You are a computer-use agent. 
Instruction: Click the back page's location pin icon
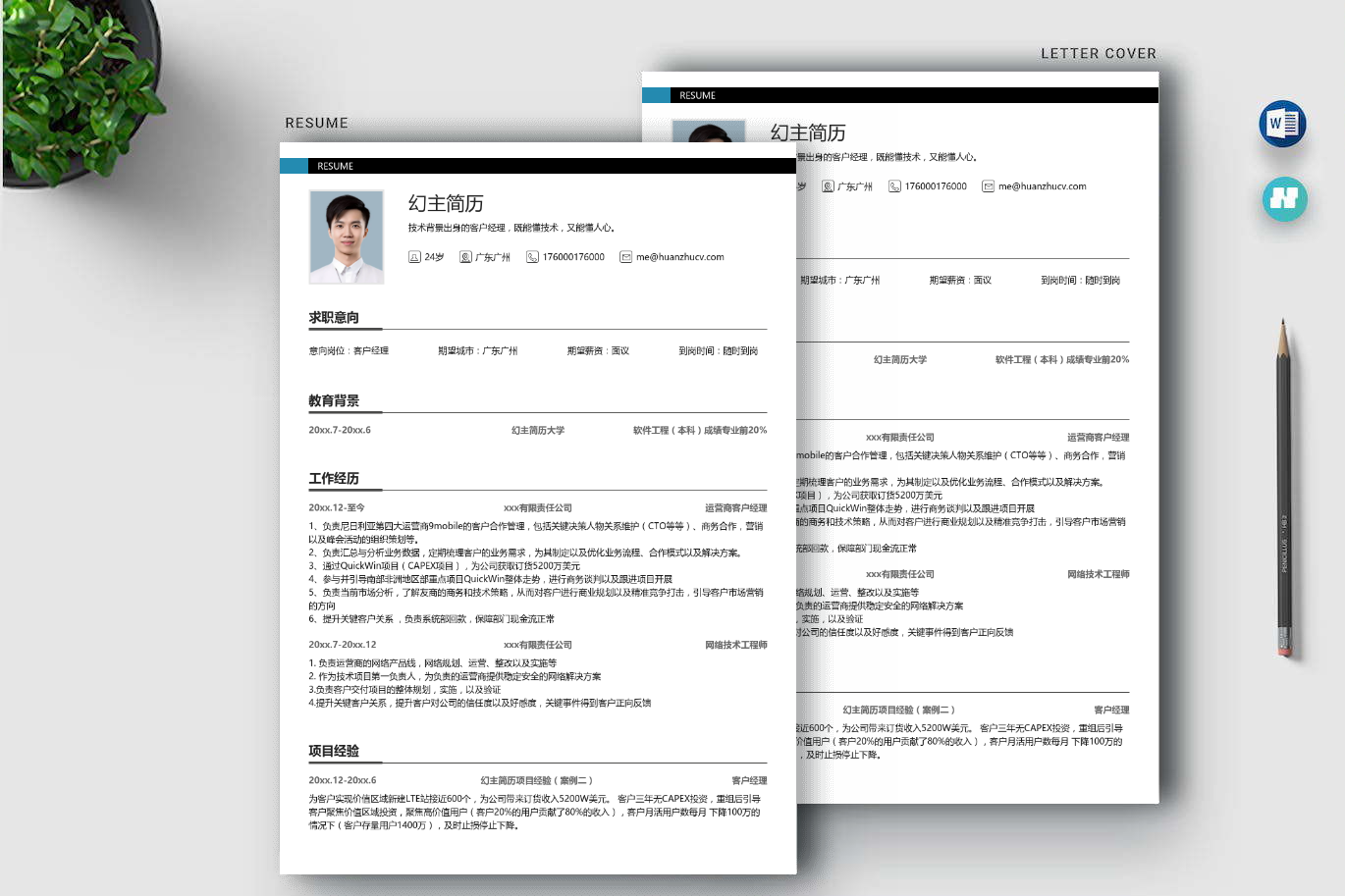828,186
